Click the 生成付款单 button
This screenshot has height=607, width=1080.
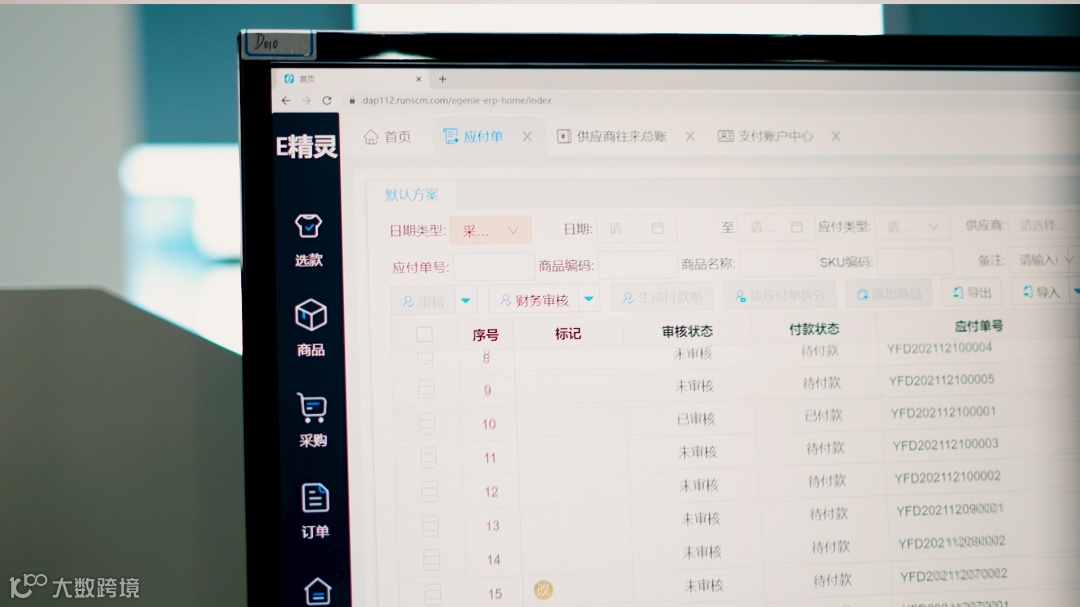(x=662, y=297)
